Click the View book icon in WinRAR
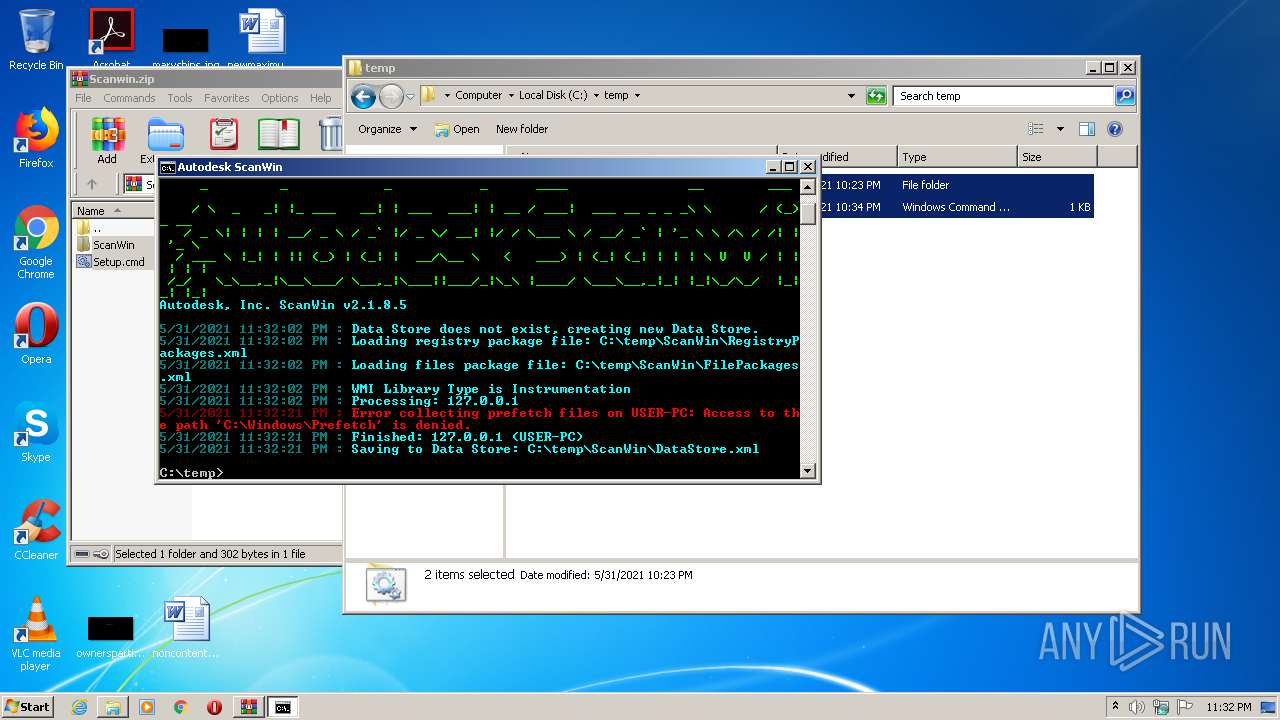This screenshot has height=720, width=1280. (x=279, y=134)
